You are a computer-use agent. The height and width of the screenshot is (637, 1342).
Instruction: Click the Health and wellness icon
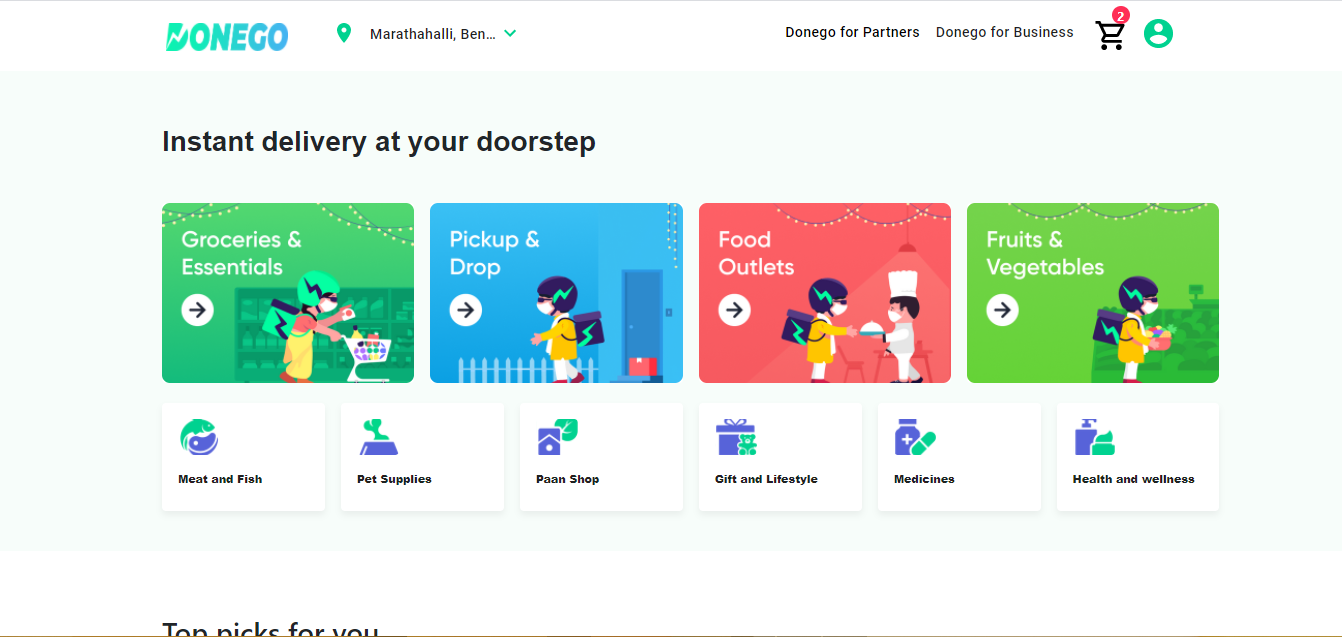(x=1094, y=437)
